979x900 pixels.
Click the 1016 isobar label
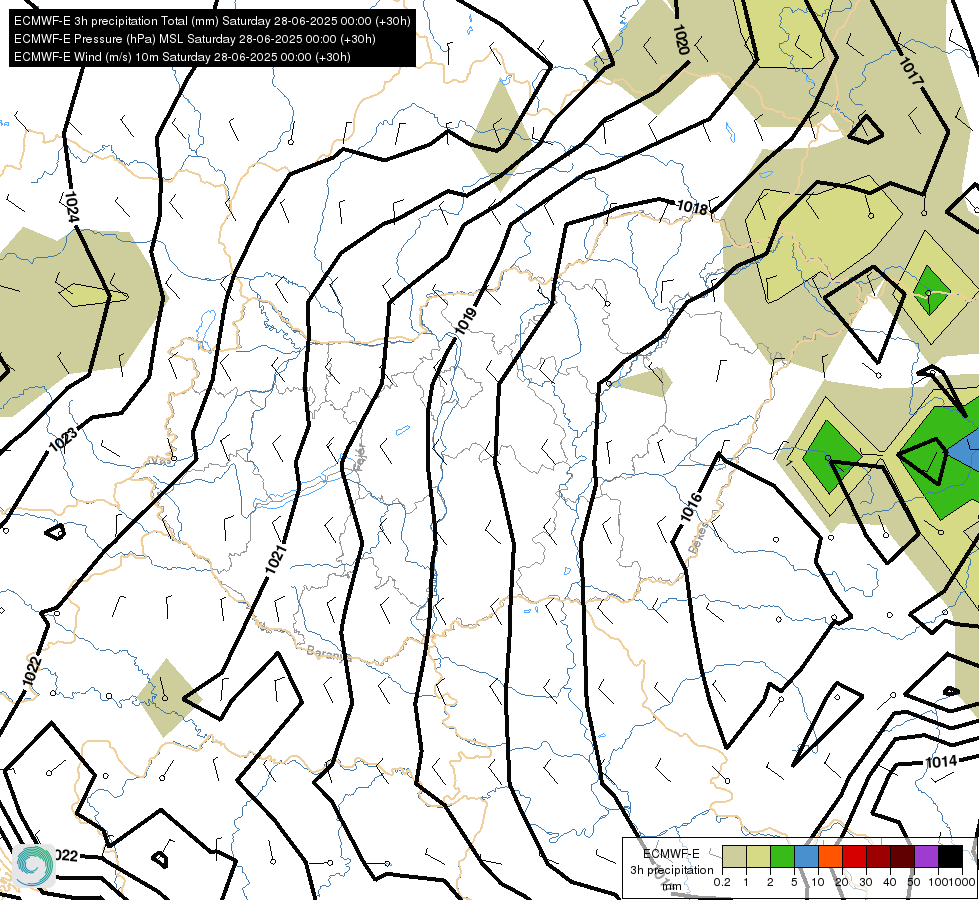(x=691, y=507)
